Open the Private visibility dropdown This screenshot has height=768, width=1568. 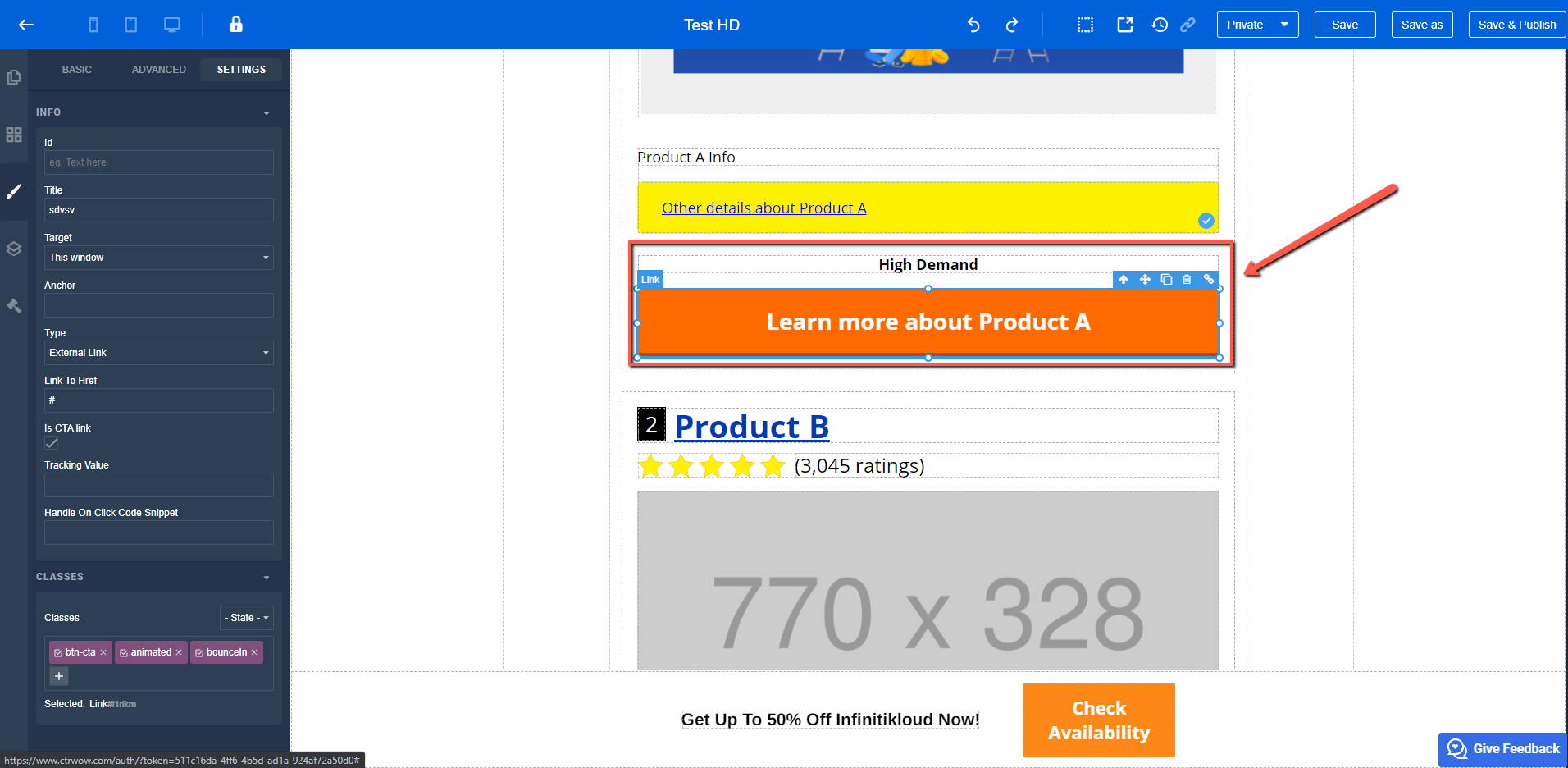[1257, 25]
